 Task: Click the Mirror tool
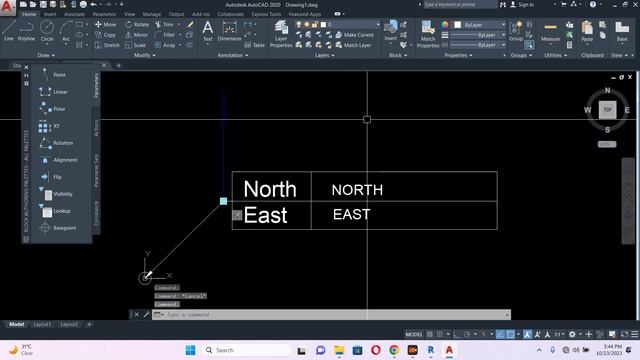(x=137, y=35)
